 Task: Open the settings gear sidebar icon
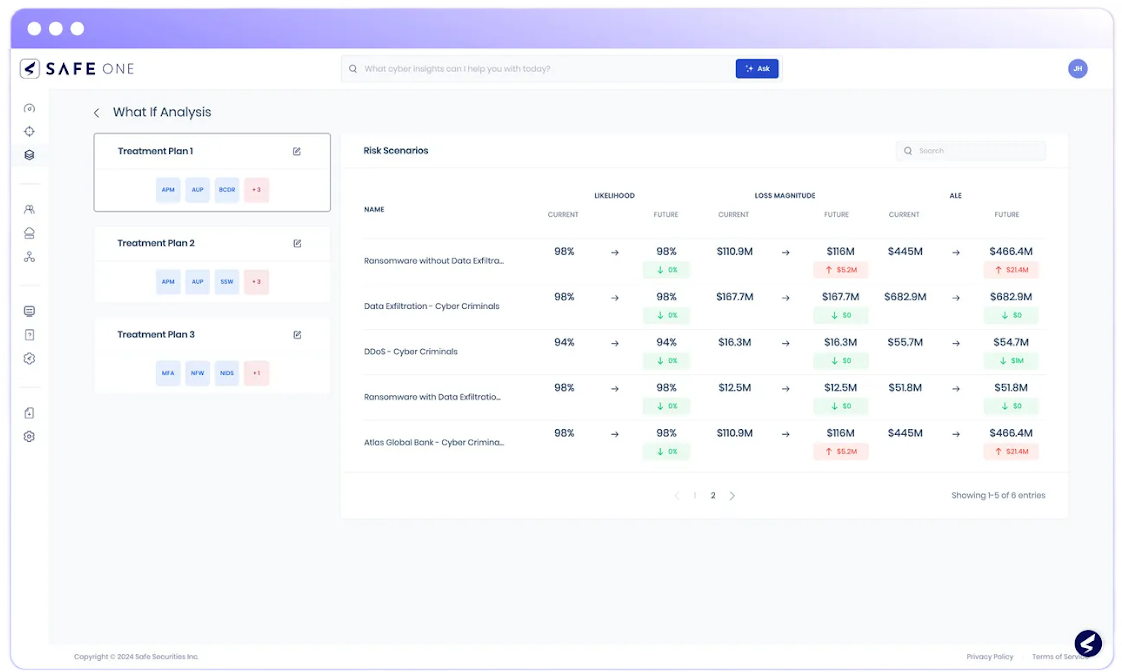click(29, 436)
